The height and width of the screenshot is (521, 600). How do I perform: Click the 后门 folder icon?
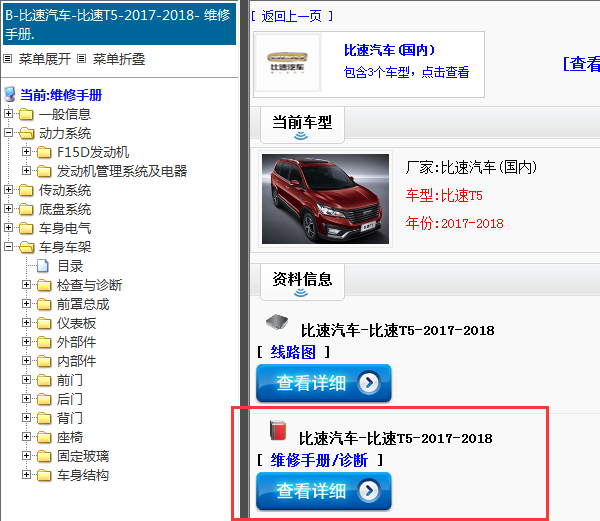pos(44,399)
